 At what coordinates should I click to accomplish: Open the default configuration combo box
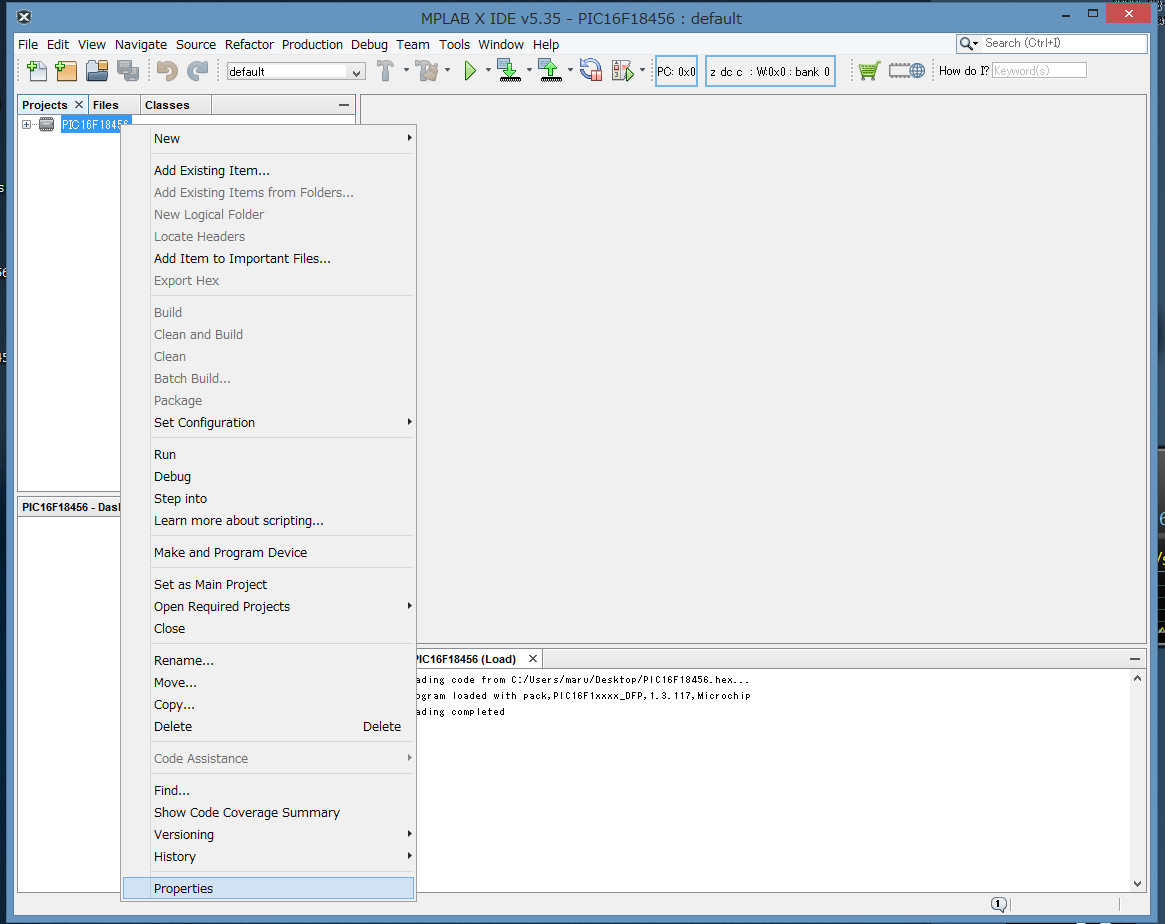pos(296,71)
